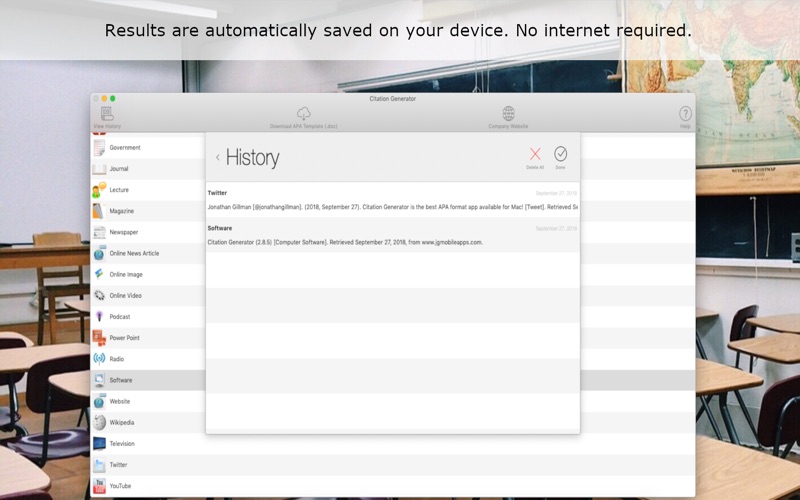Image resolution: width=800 pixels, height=500 pixels.
Task: Choose the Newspaper source type label
Action: 123,232
